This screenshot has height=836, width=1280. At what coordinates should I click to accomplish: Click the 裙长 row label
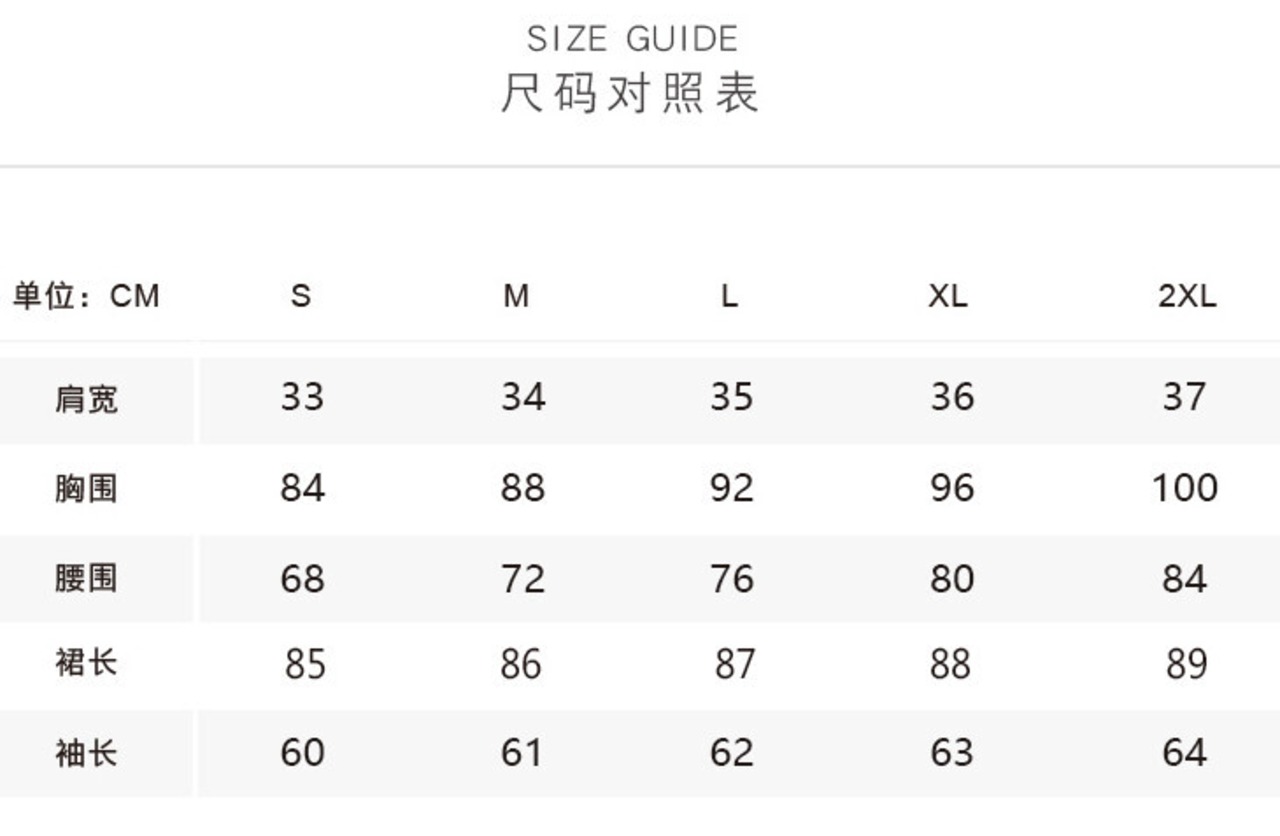point(86,662)
